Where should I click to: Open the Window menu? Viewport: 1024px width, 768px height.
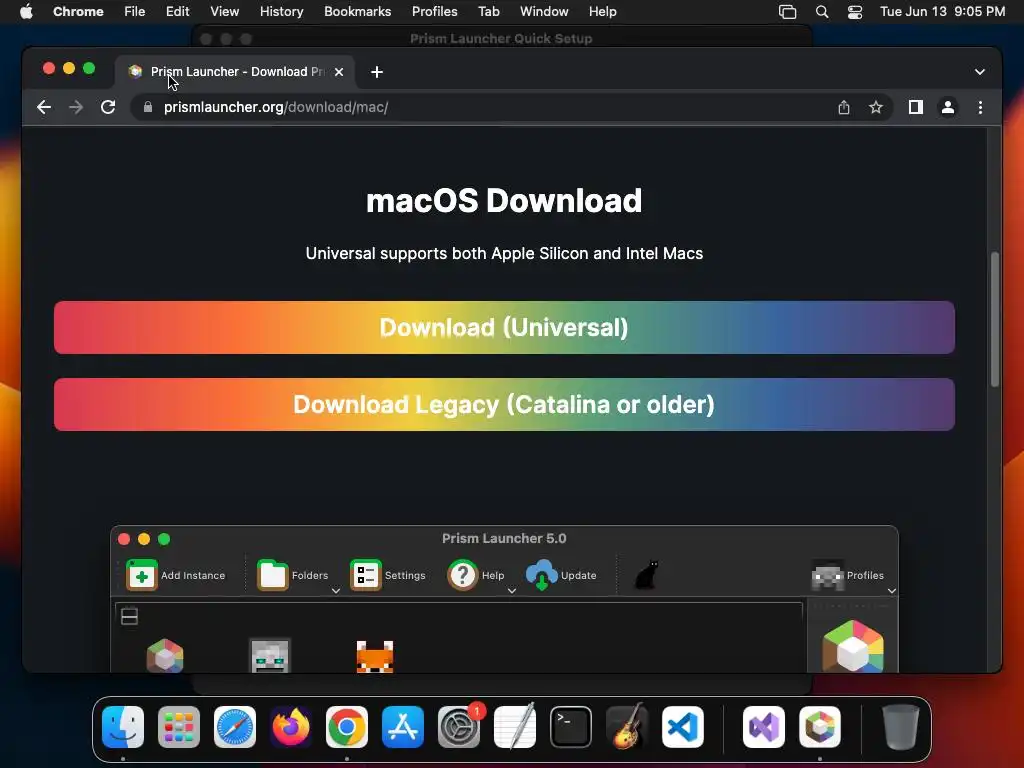pos(544,12)
